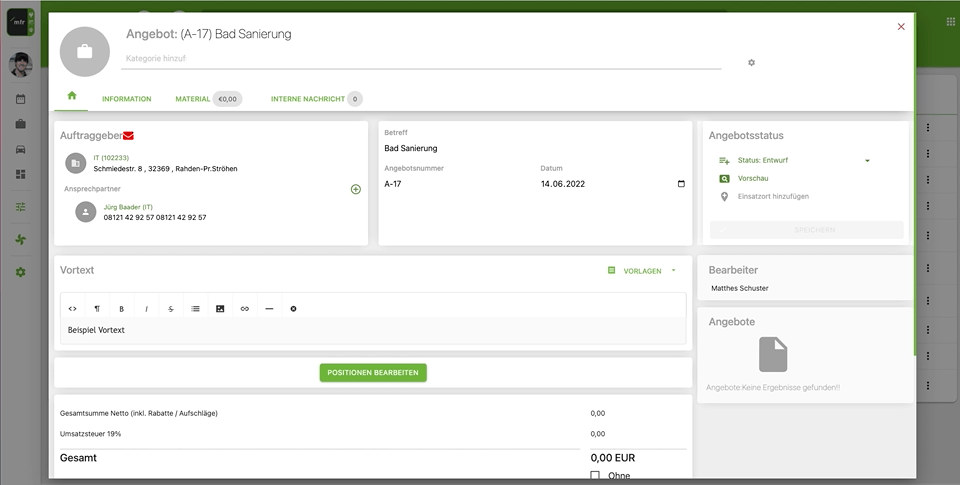Click the document icon in Angebote panel
The height and width of the screenshot is (485, 960).
(773, 355)
